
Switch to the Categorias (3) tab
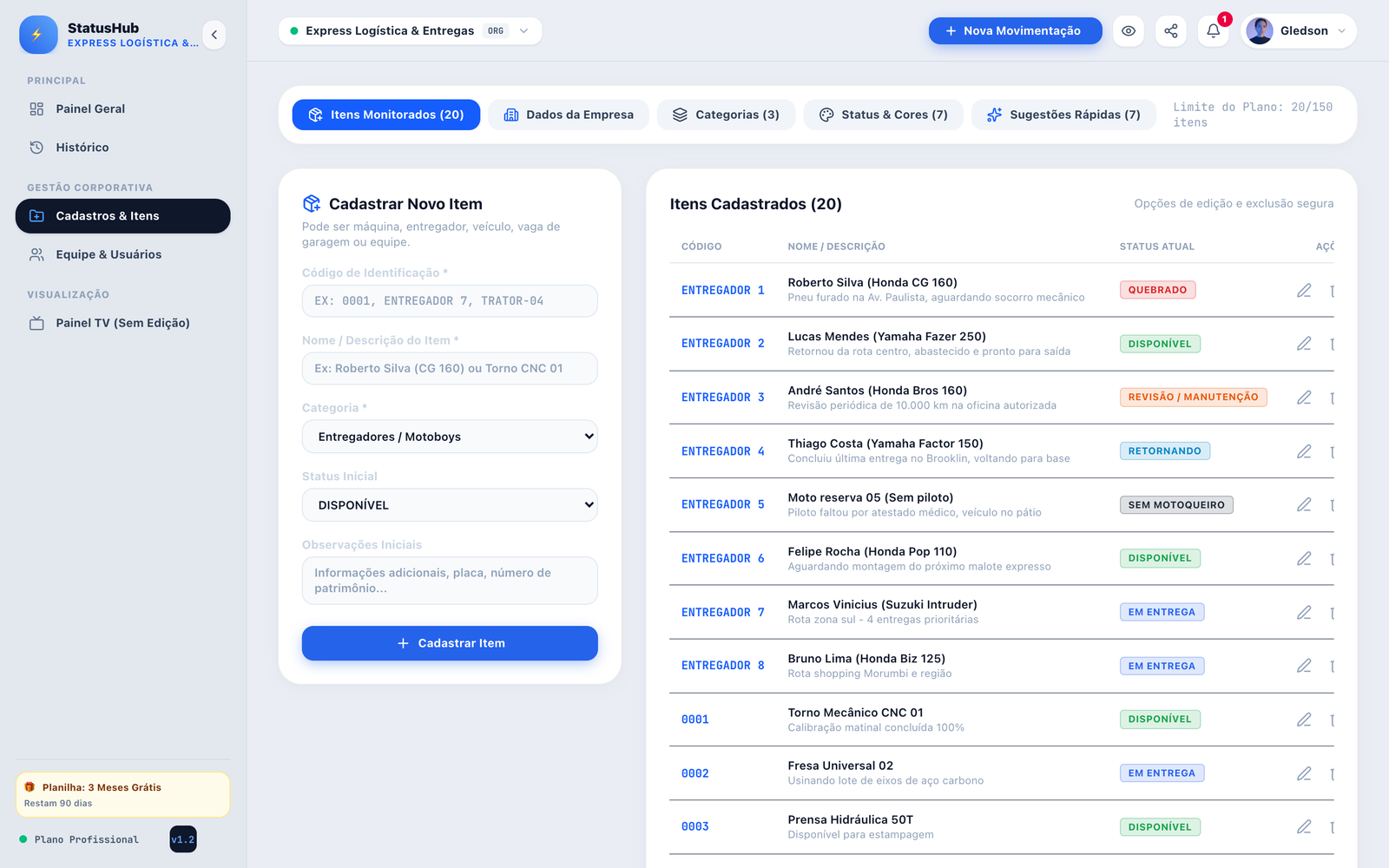(x=727, y=115)
